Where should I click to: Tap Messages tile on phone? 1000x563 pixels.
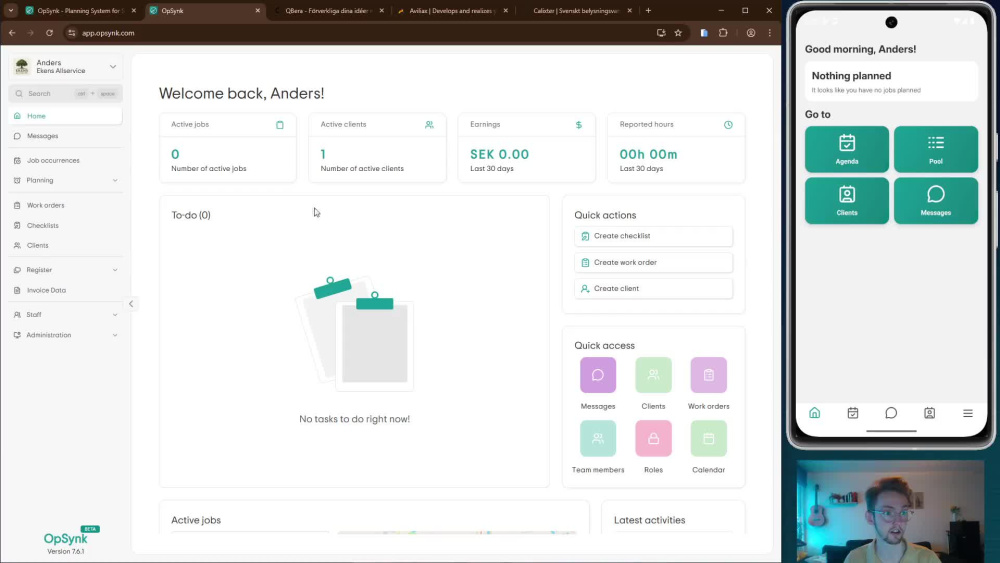pos(936,201)
